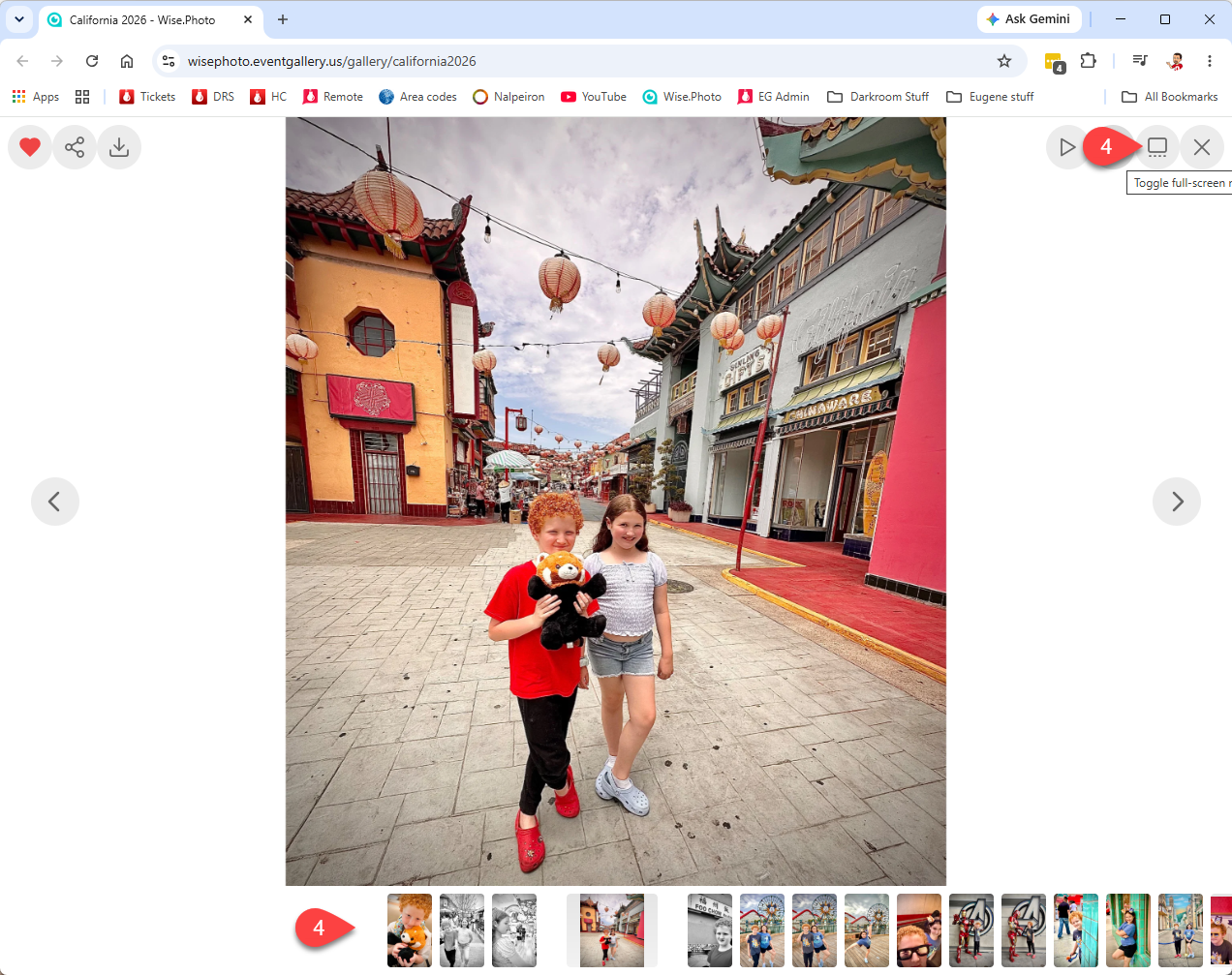
Task: Open Chrome three-dot menu
Action: (x=1210, y=61)
